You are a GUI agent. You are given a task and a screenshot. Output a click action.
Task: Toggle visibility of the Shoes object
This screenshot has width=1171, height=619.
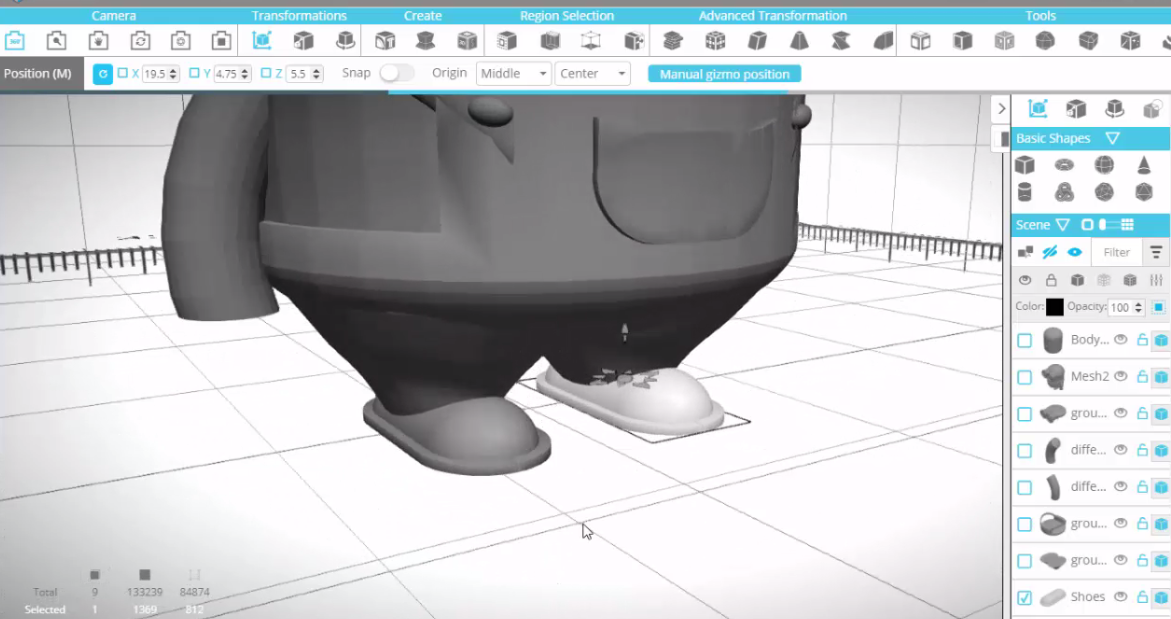pos(1120,597)
